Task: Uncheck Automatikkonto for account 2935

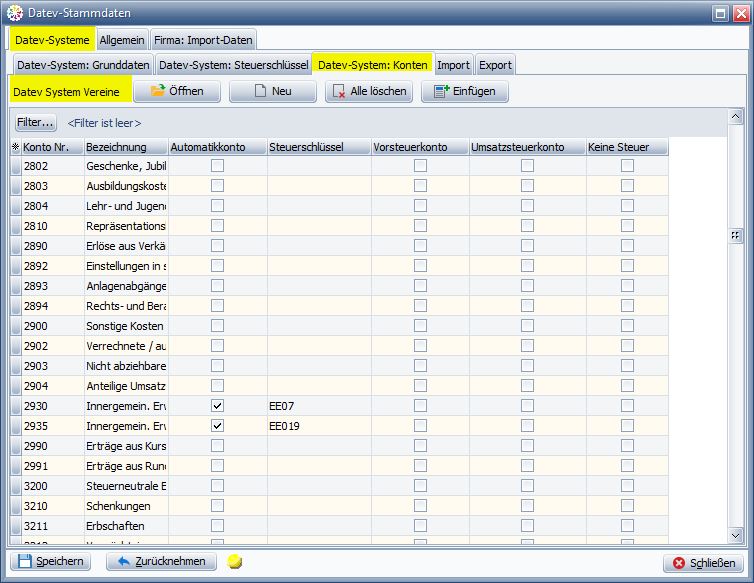Action: [x=217, y=426]
